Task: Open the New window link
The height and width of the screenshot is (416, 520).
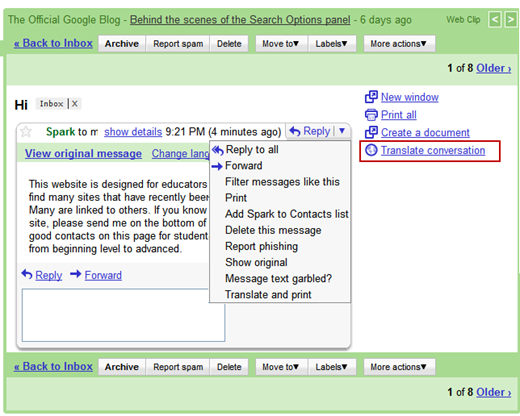Action: coord(410,97)
